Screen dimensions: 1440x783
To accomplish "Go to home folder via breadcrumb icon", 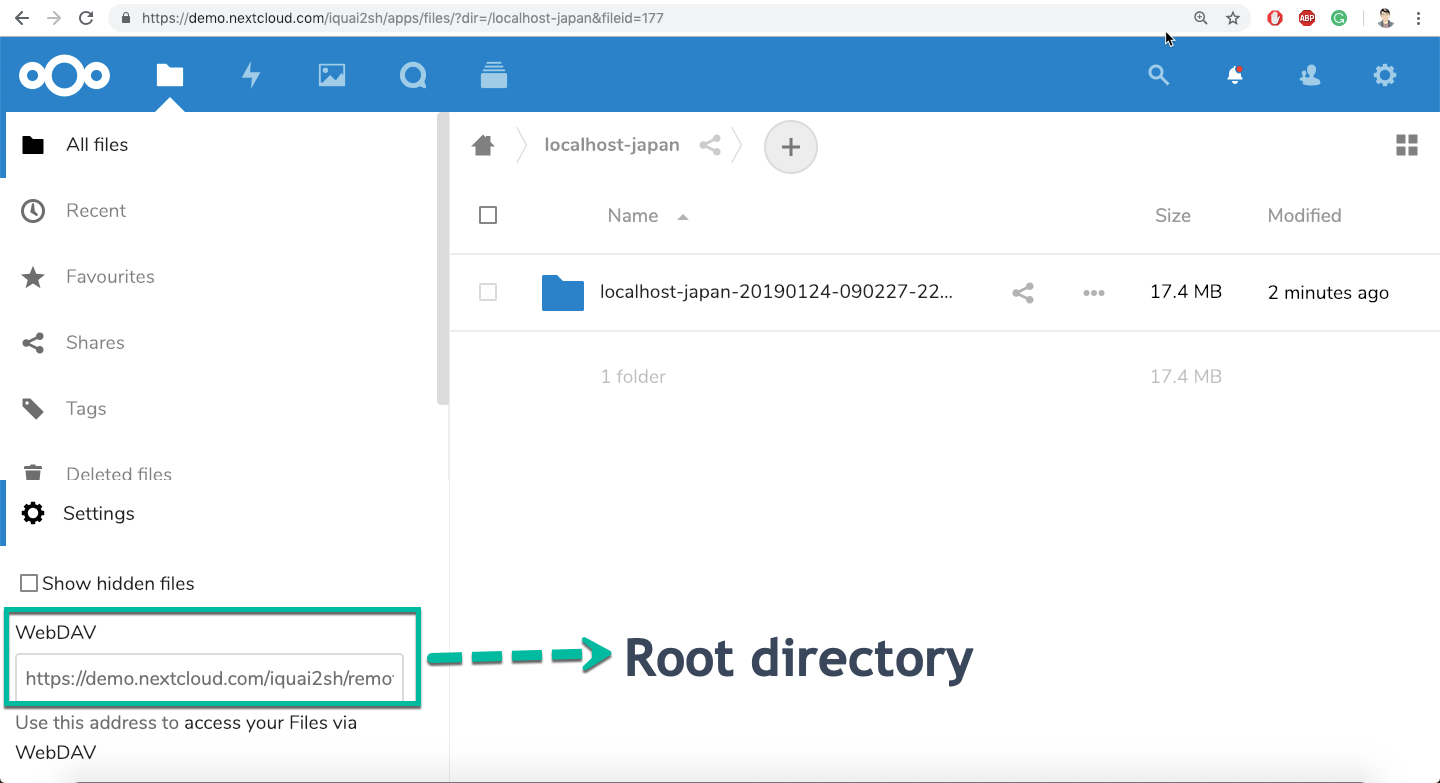I will 483,146.
